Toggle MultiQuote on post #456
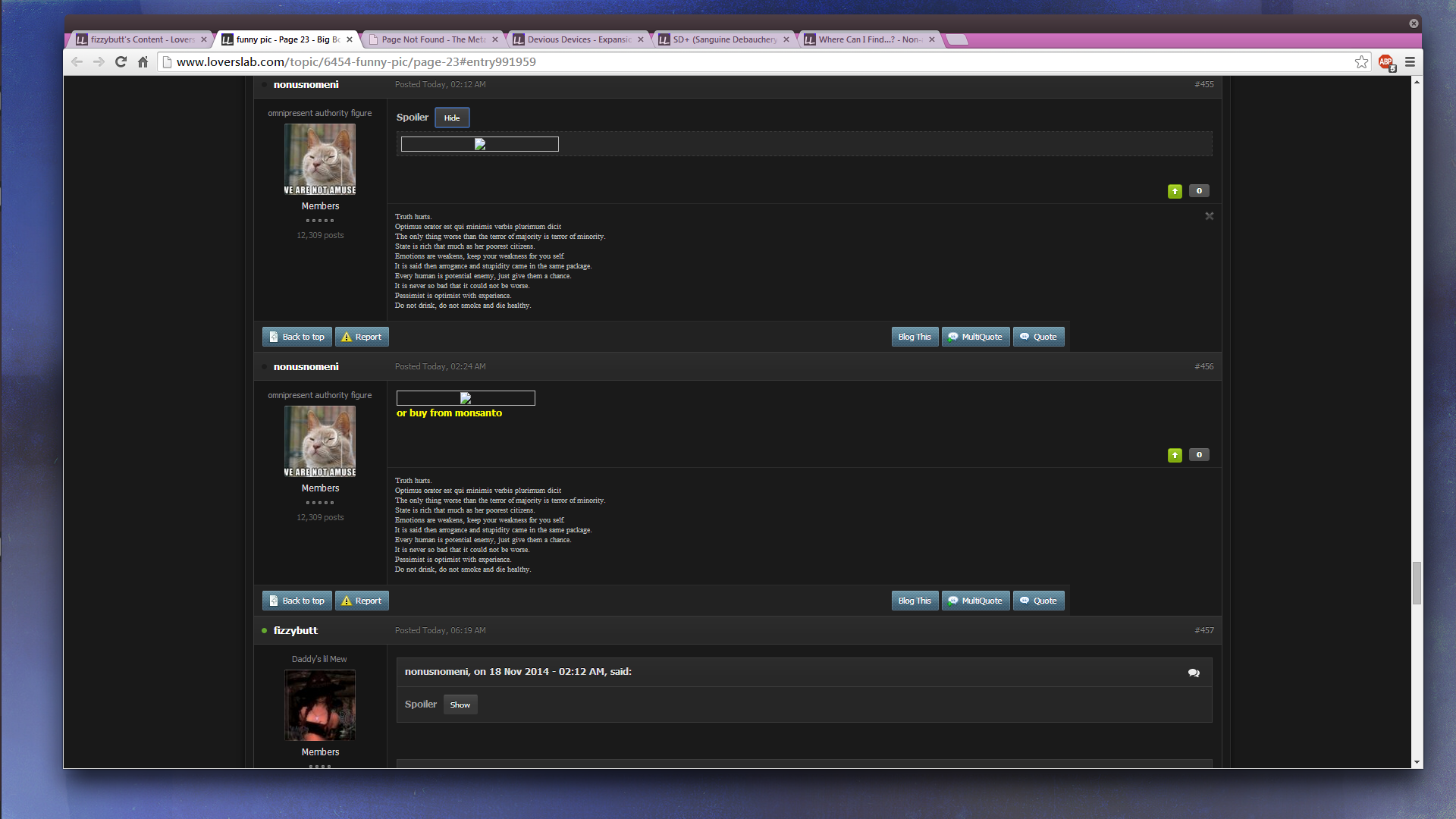This screenshot has width=1456, height=819. coord(975,601)
